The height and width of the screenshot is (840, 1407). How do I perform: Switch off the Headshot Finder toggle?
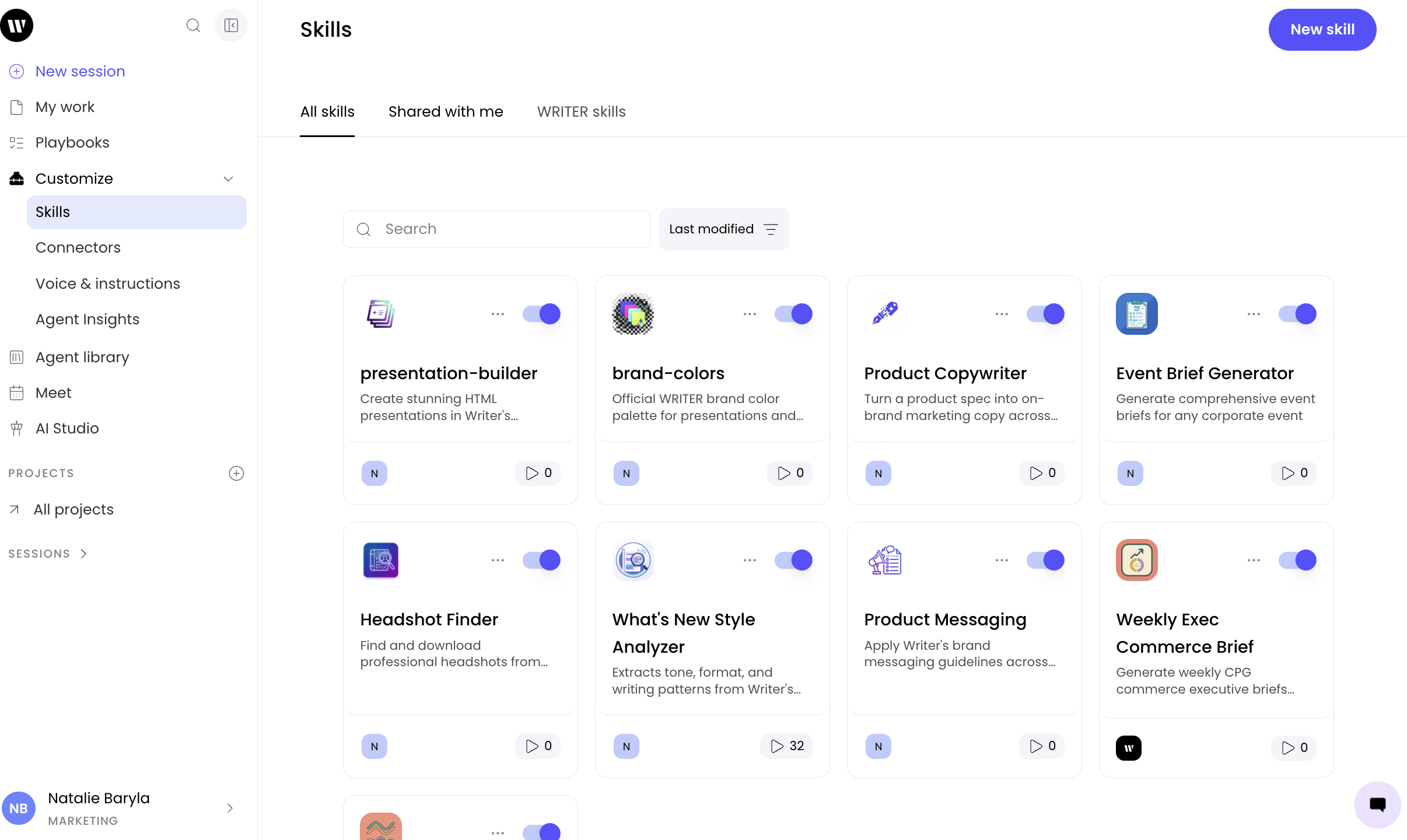pyautogui.click(x=541, y=560)
